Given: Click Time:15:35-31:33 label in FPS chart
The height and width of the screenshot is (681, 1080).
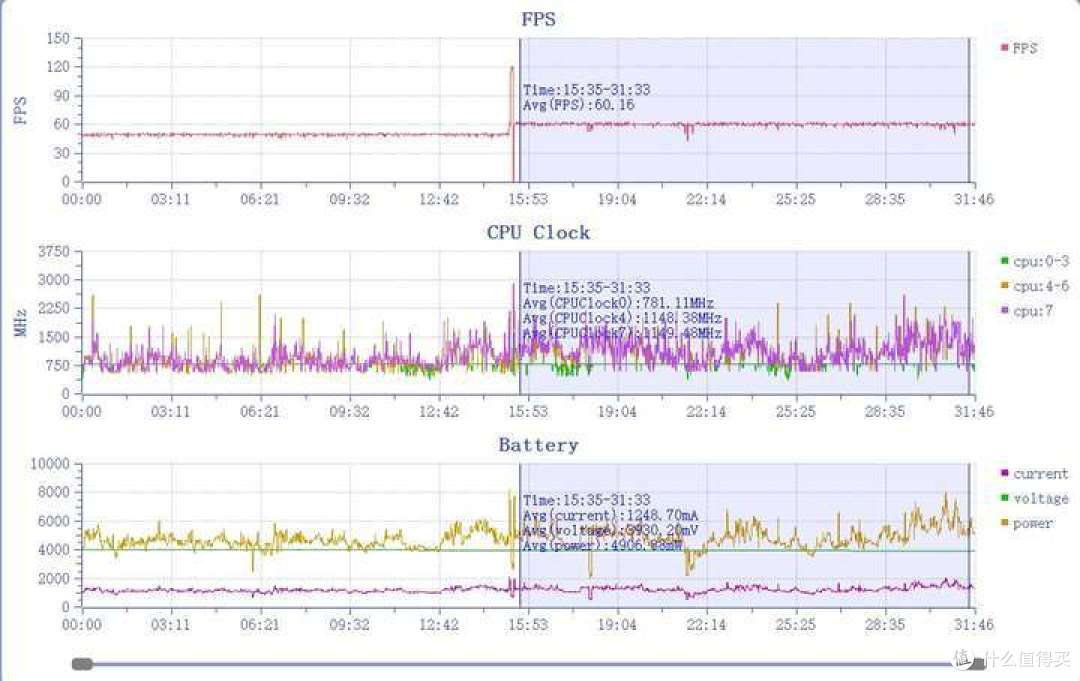Looking at the screenshot, I should [586, 90].
